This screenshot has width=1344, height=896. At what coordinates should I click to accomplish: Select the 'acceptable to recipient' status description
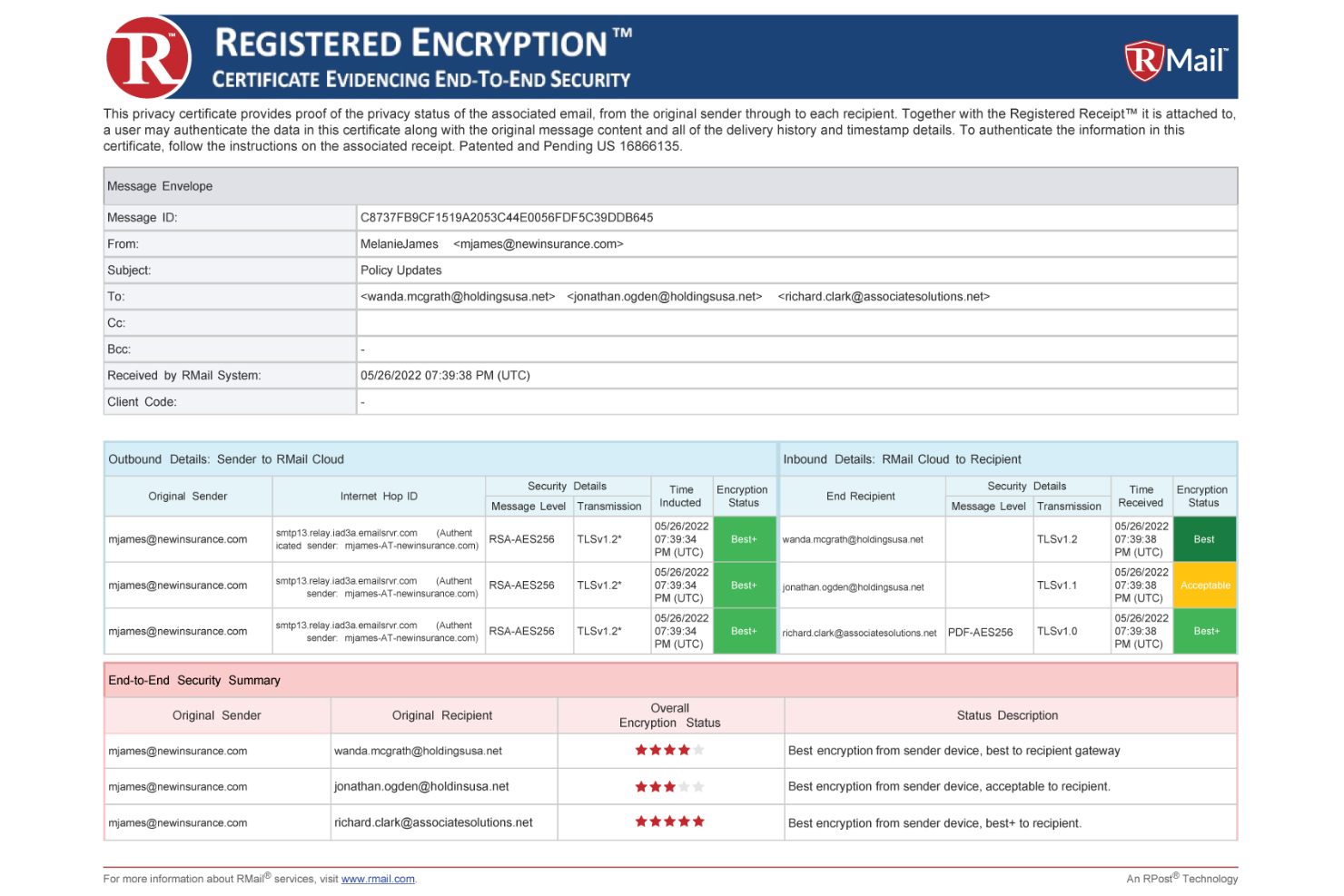(950, 786)
